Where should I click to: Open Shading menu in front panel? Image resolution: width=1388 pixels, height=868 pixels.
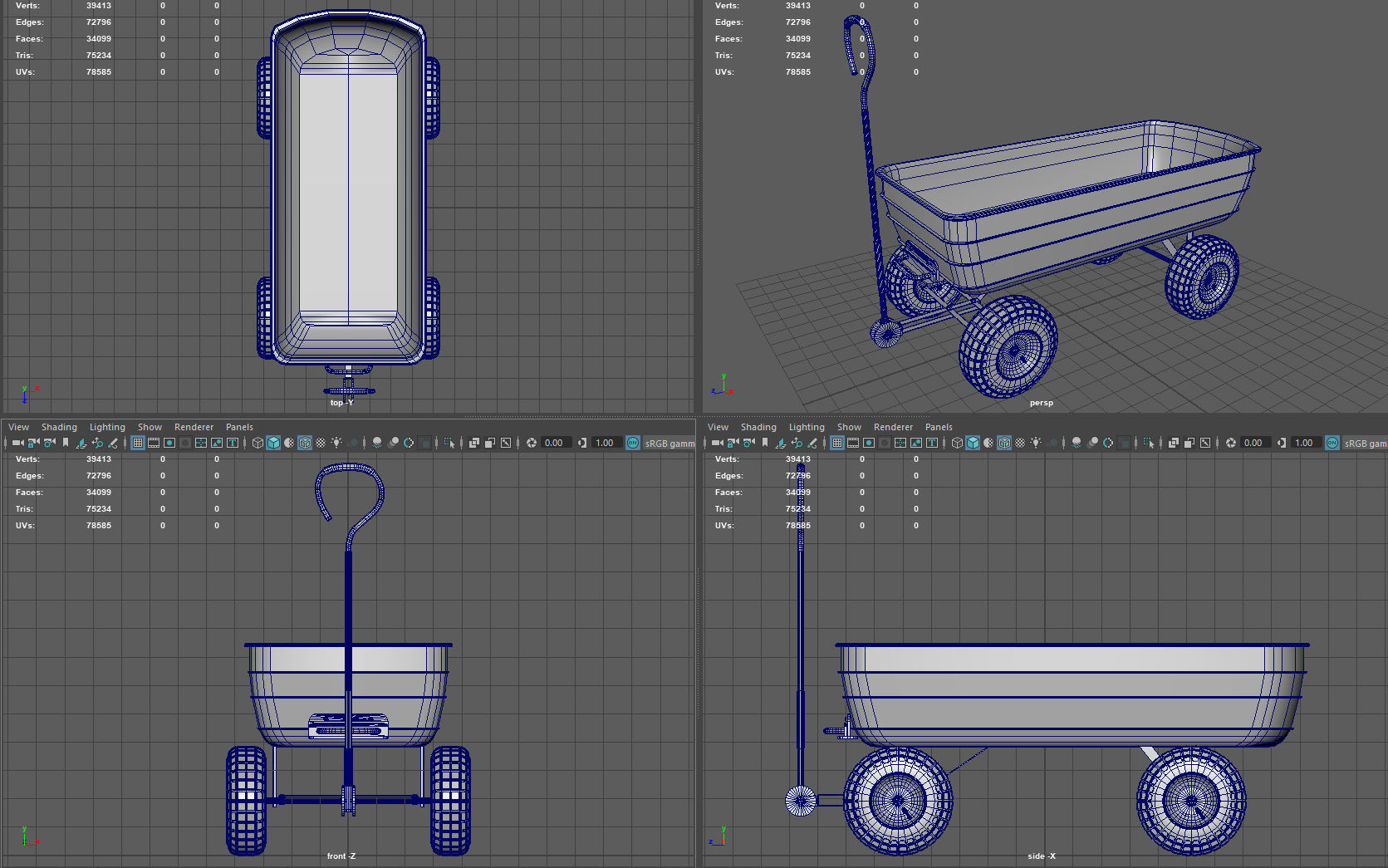(59, 427)
